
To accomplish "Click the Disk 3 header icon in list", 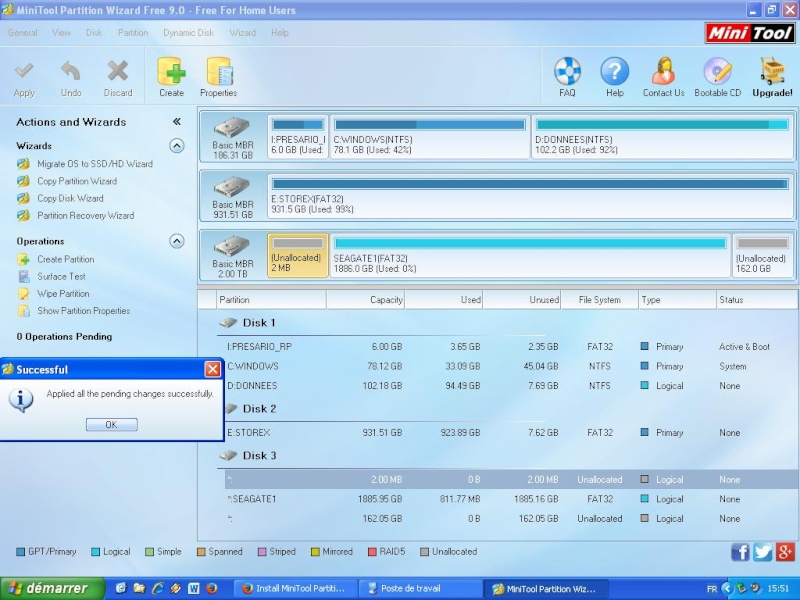I will (x=229, y=455).
